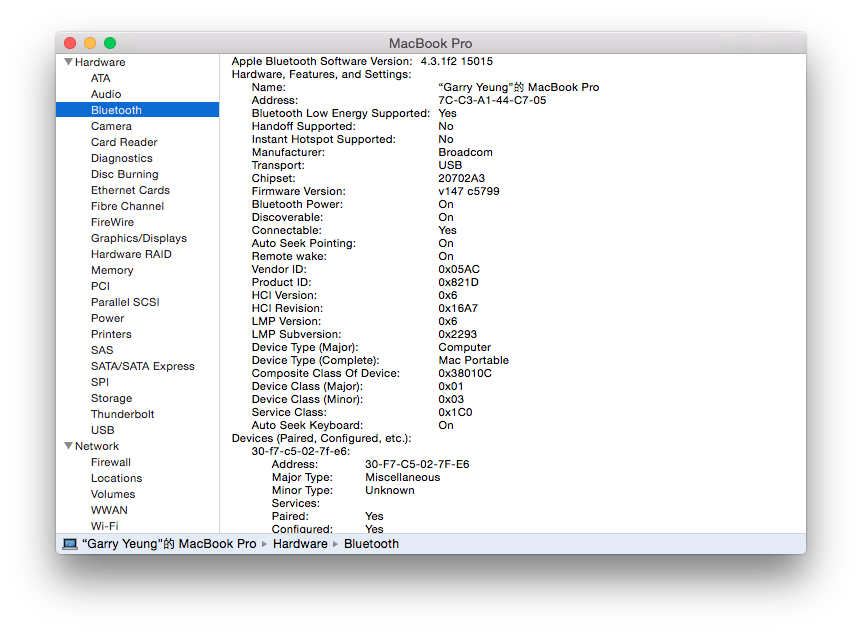Viewport: 862px width, 634px height.
Task: Collapse the Network section triangle
Action: 69,445
